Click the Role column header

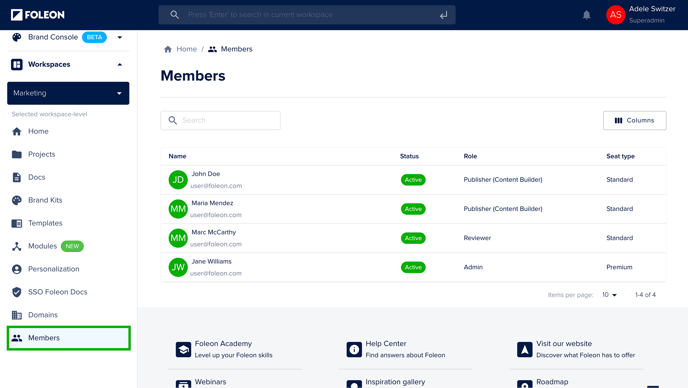[x=470, y=156]
